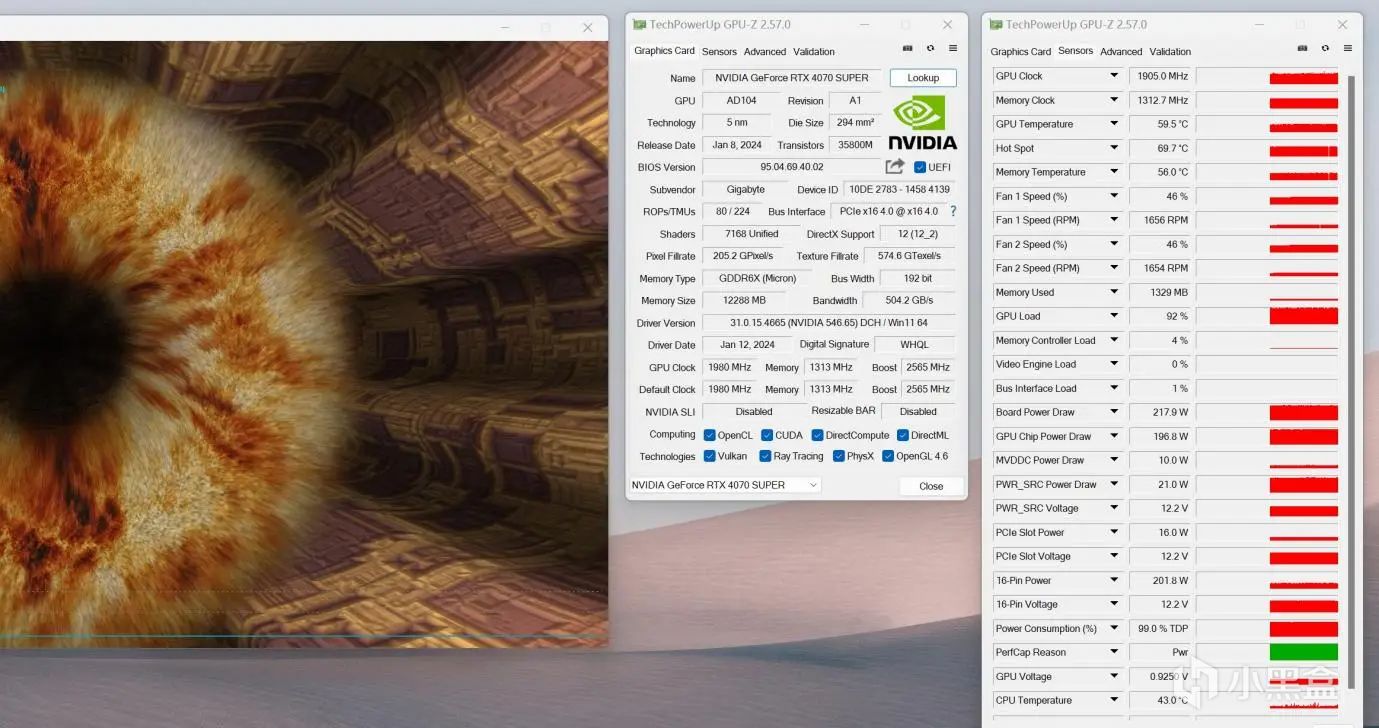Image resolution: width=1379 pixels, height=728 pixels.
Task: Click the screenshot camera icon in the Graphics Card window
Action: [907, 48]
